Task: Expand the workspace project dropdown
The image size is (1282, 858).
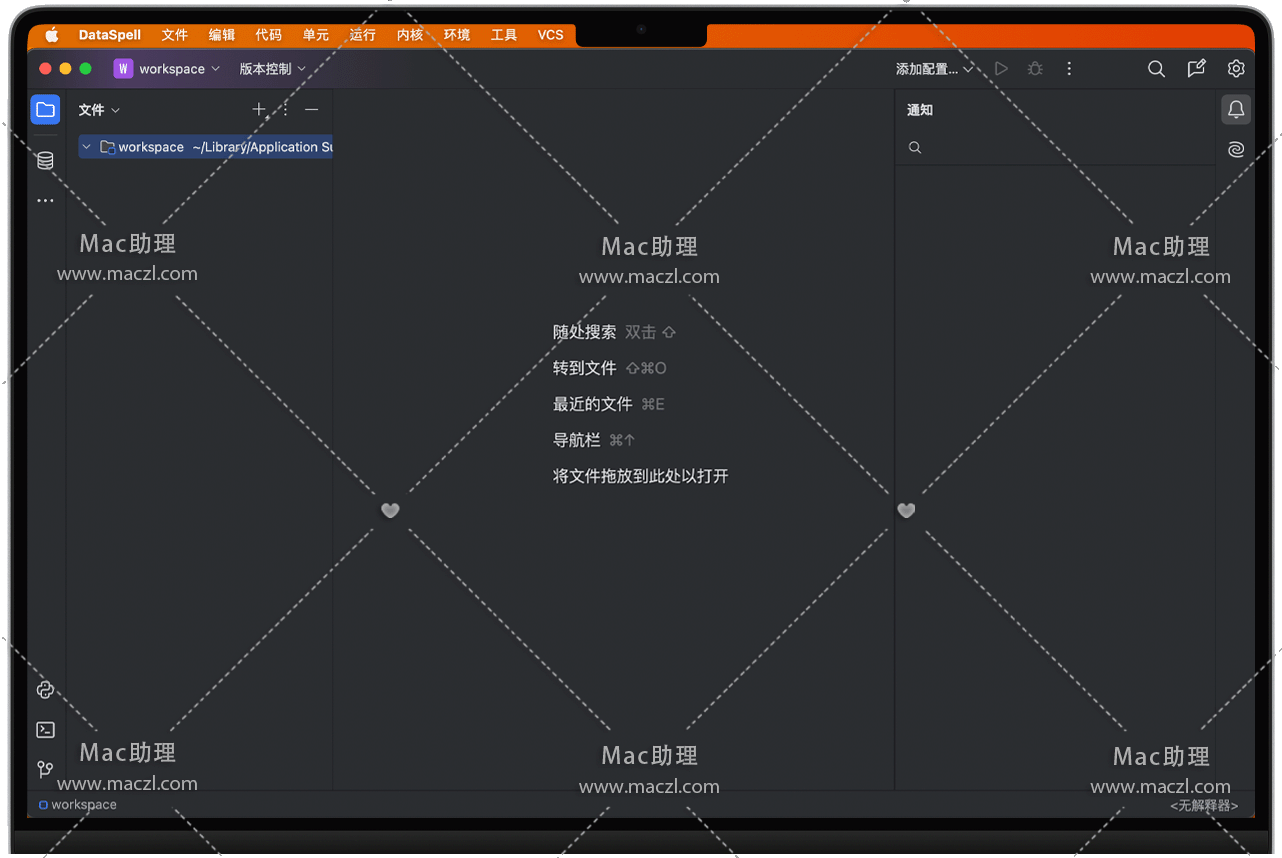Action: coord(168,69)
